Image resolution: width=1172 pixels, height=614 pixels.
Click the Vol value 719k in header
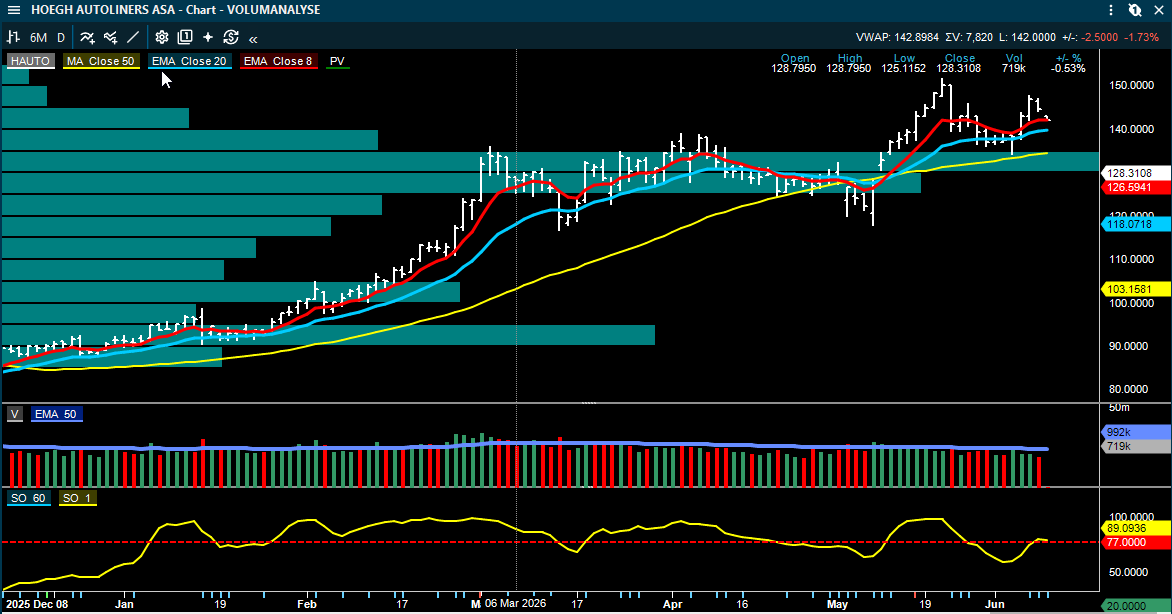point(1014,68)
